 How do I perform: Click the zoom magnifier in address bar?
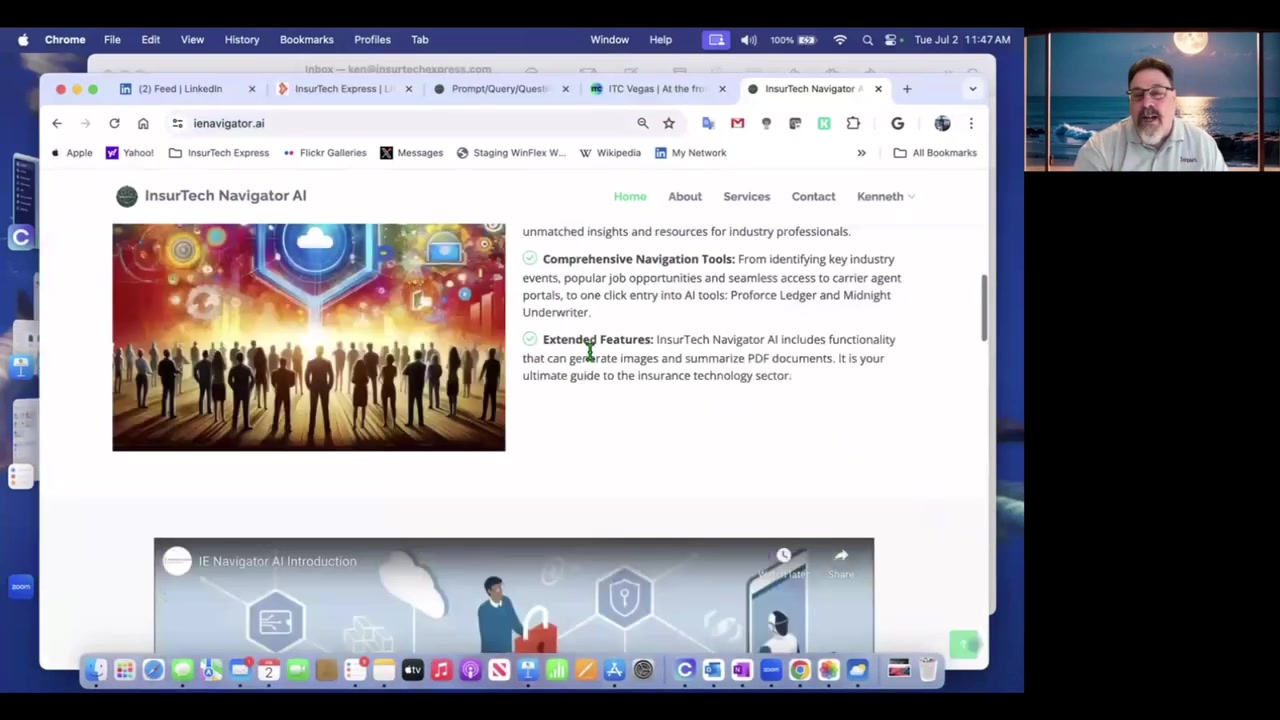(x=643, y=123)
